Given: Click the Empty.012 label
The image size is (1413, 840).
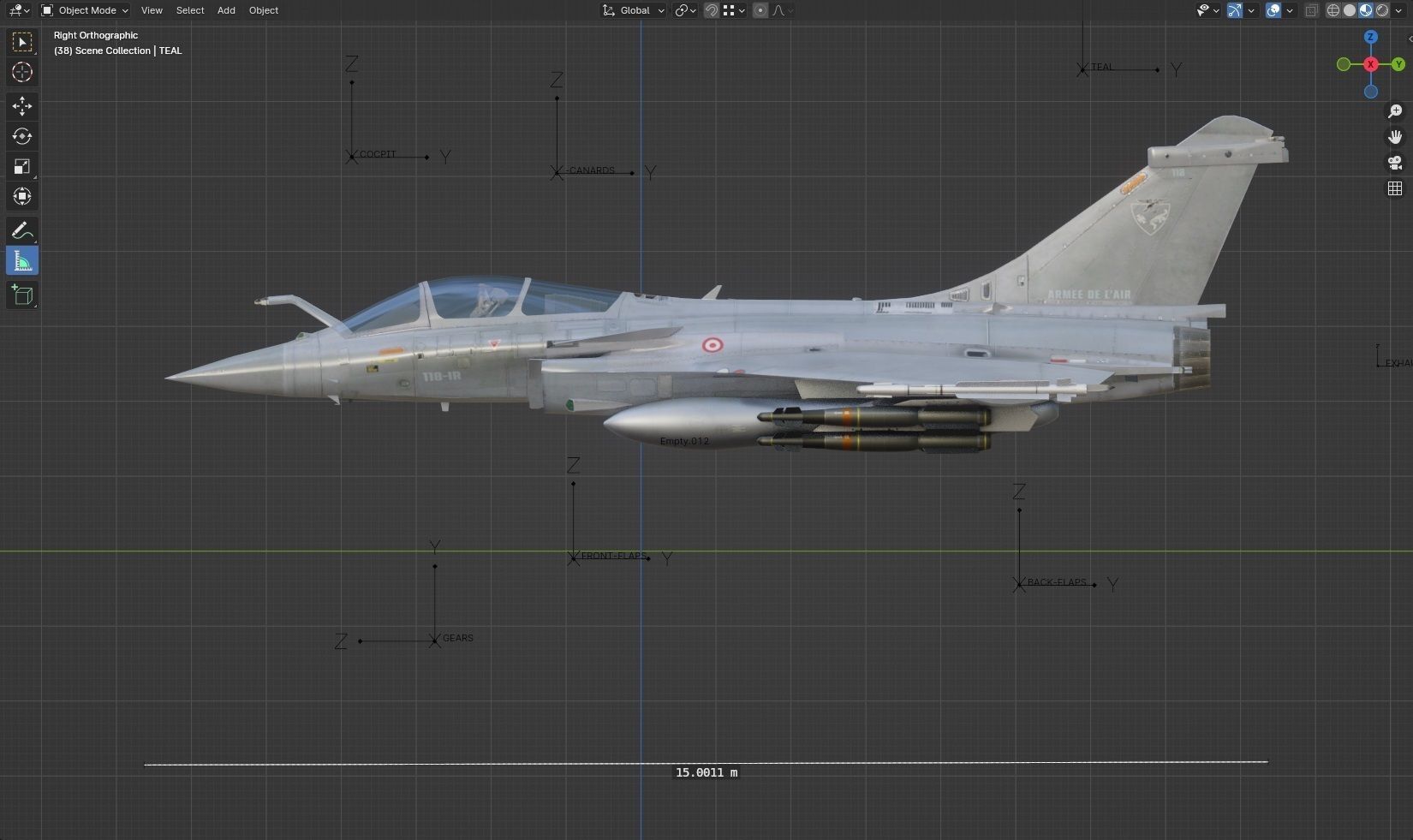Looking at the screenshot, I should (x=684, y=441).
